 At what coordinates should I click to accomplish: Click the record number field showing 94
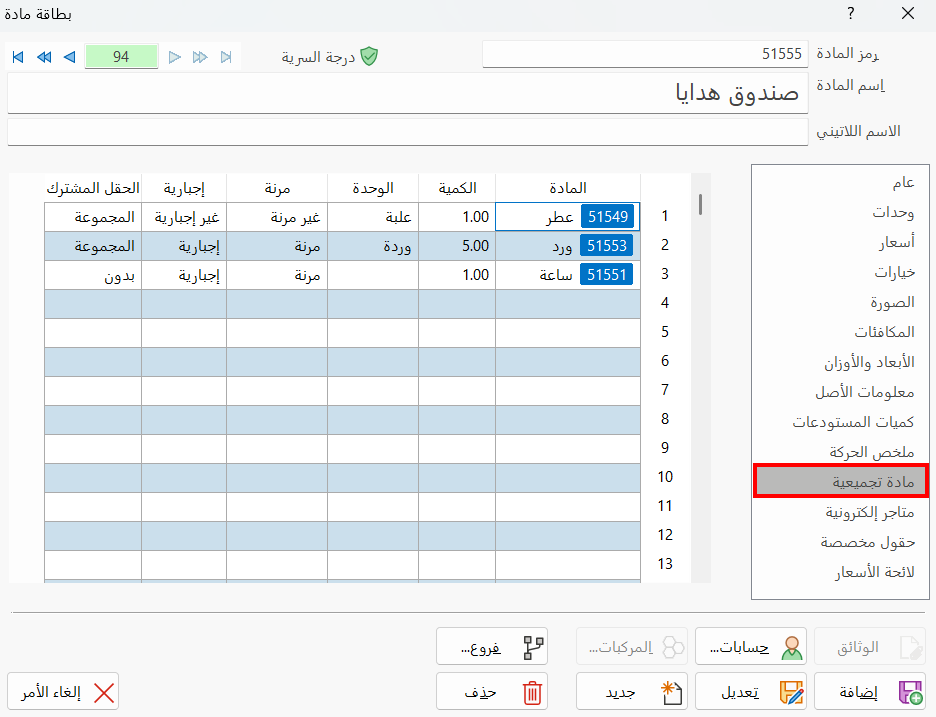pos(121,57)
